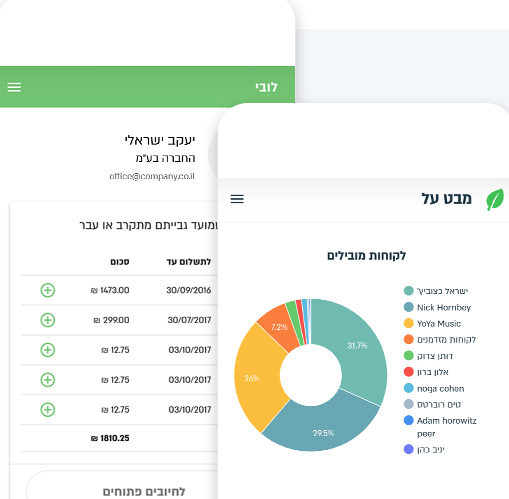Viewport: 509px width, 499px height.
Task: Click the name יעקב ישראלי
Action: point(160,140)
